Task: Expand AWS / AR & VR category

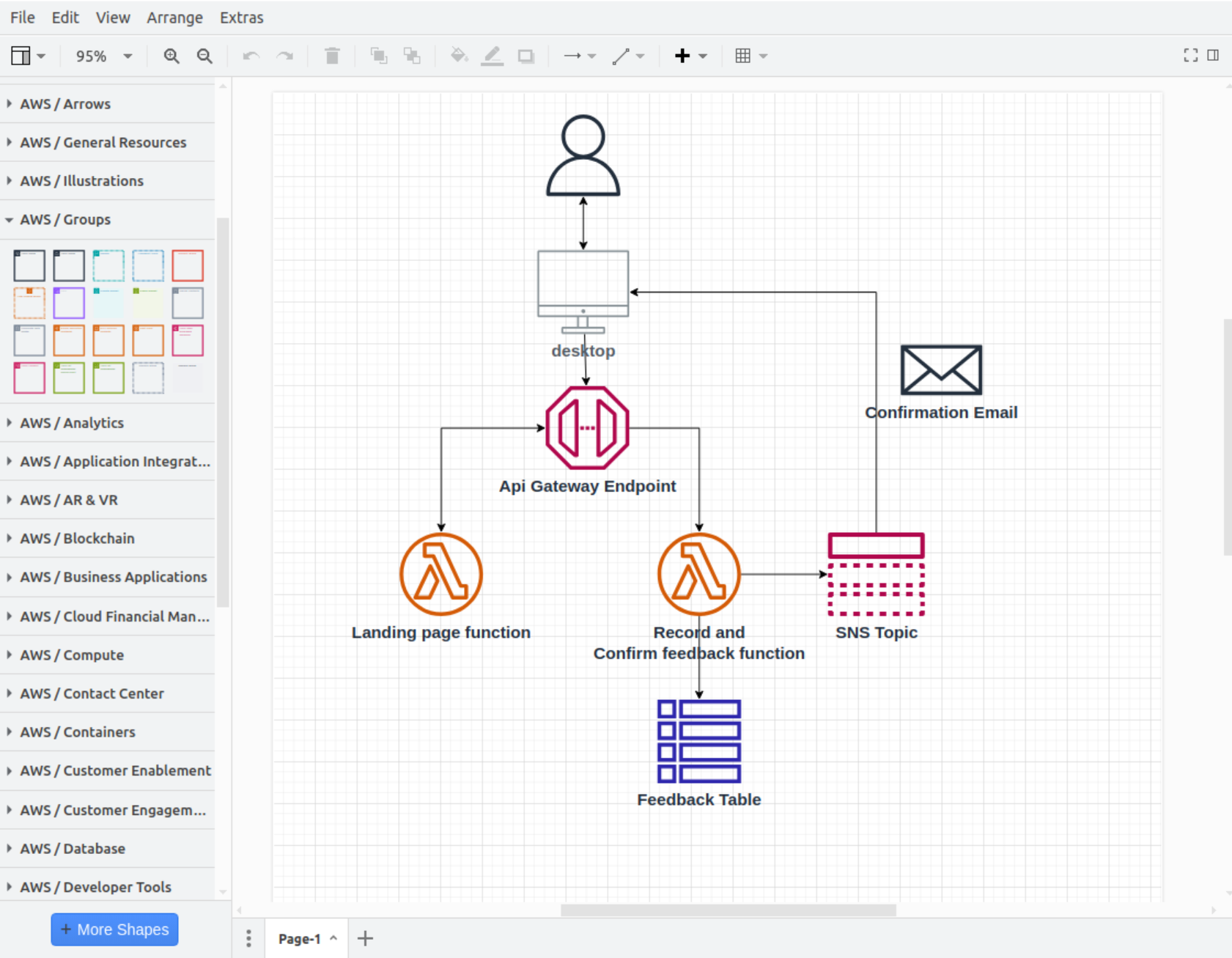Action: click(x=107, y=500)
